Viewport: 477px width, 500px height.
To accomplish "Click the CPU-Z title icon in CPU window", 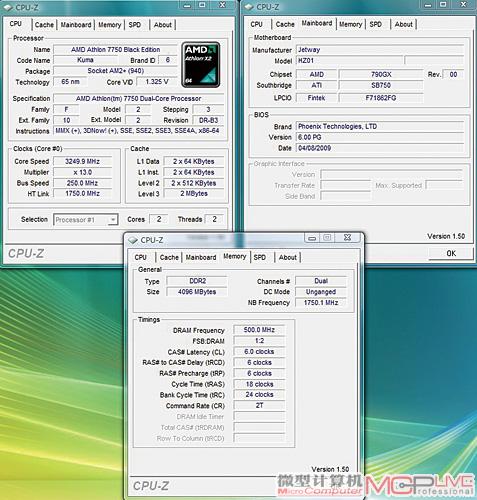I will point(8,7).
